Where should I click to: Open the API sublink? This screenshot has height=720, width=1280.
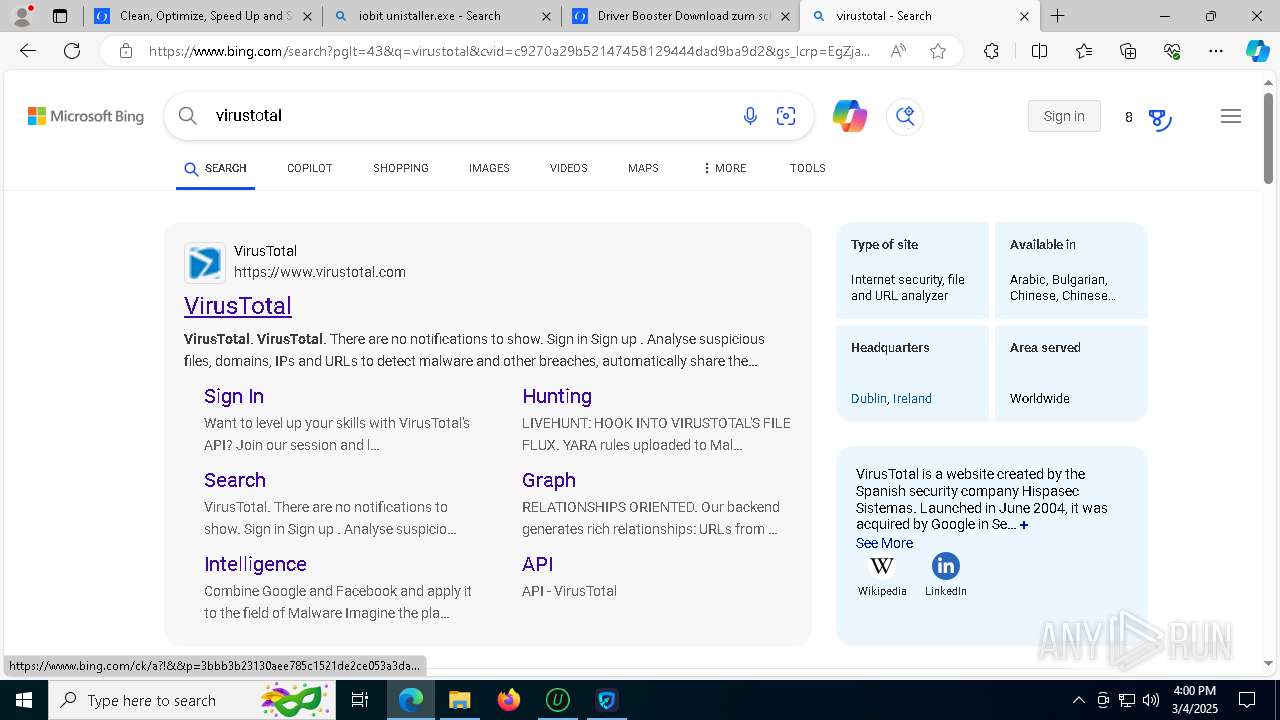click(537, 564)
